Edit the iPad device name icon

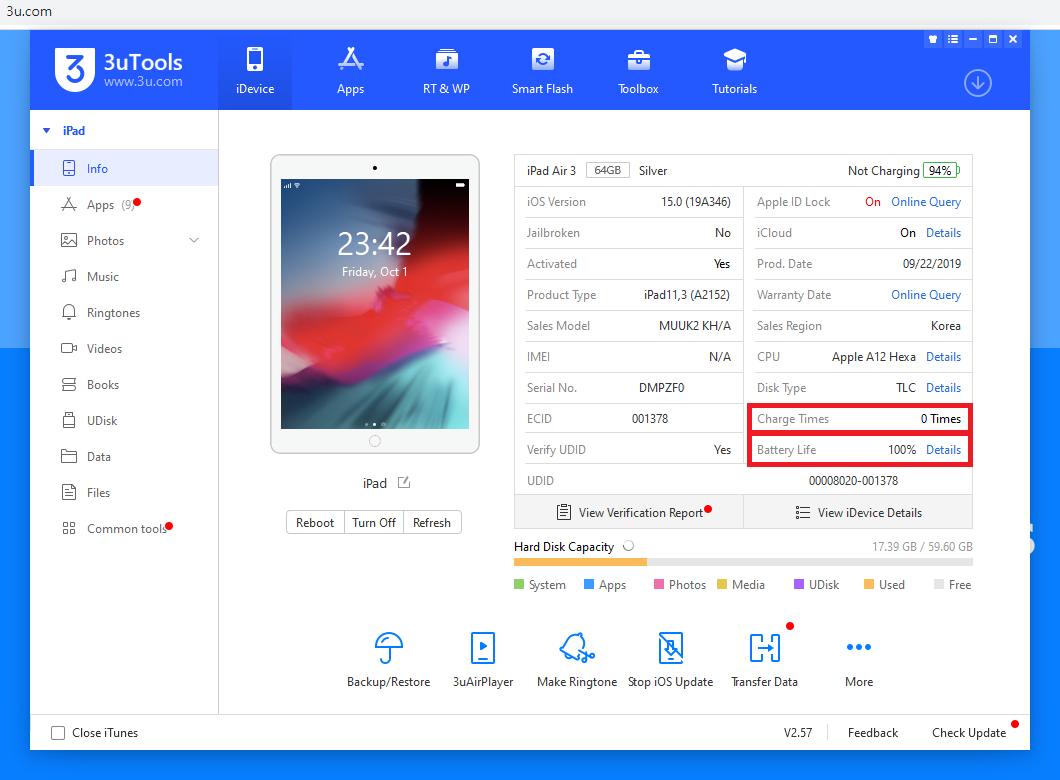[404, 483]
